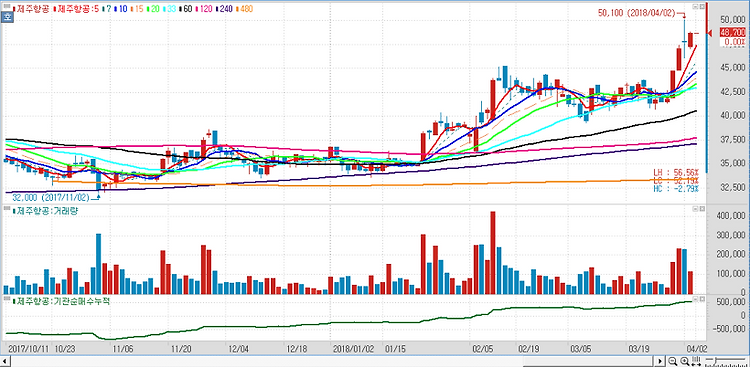Click the small gray box above the '호' button

[7, 6]
